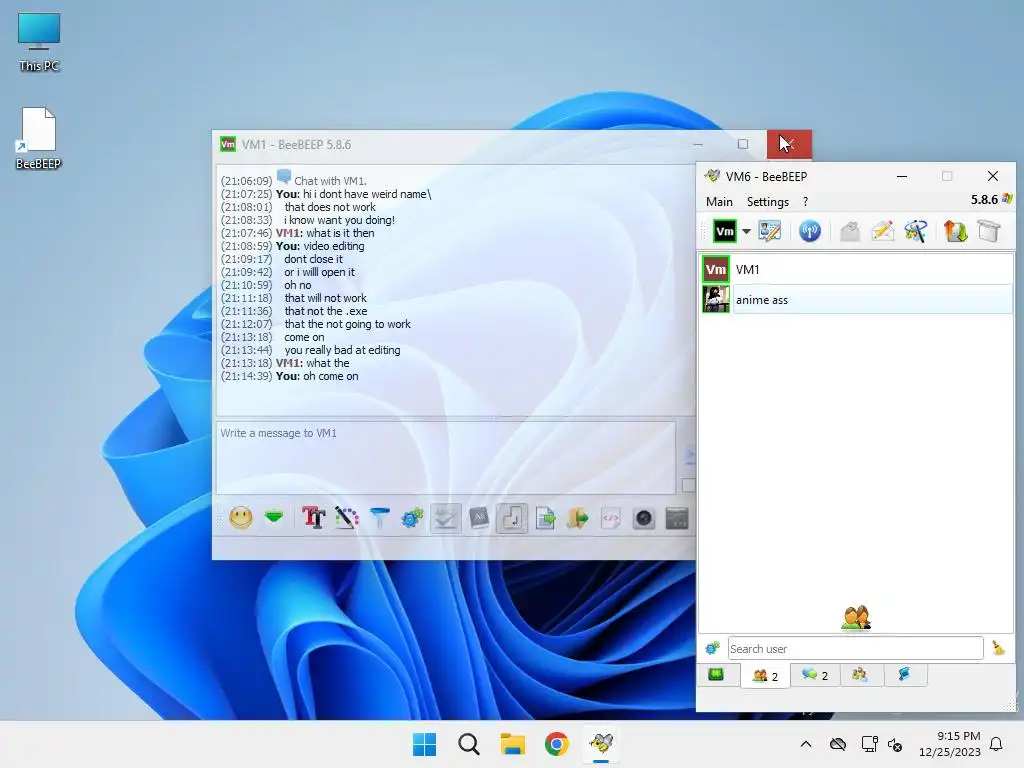Open the font selection TT icon

pos(313,519)
